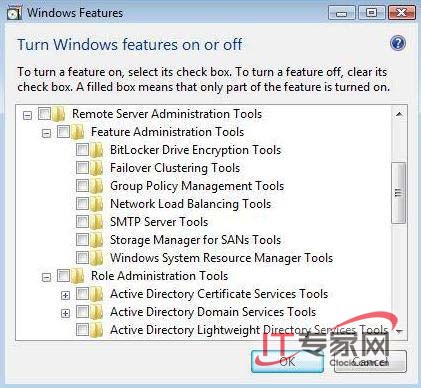Viewport: 421px width, 388px height.
Task: Confirm changes with the OK button
Action: pyautogui.click(x=287, y=362)
